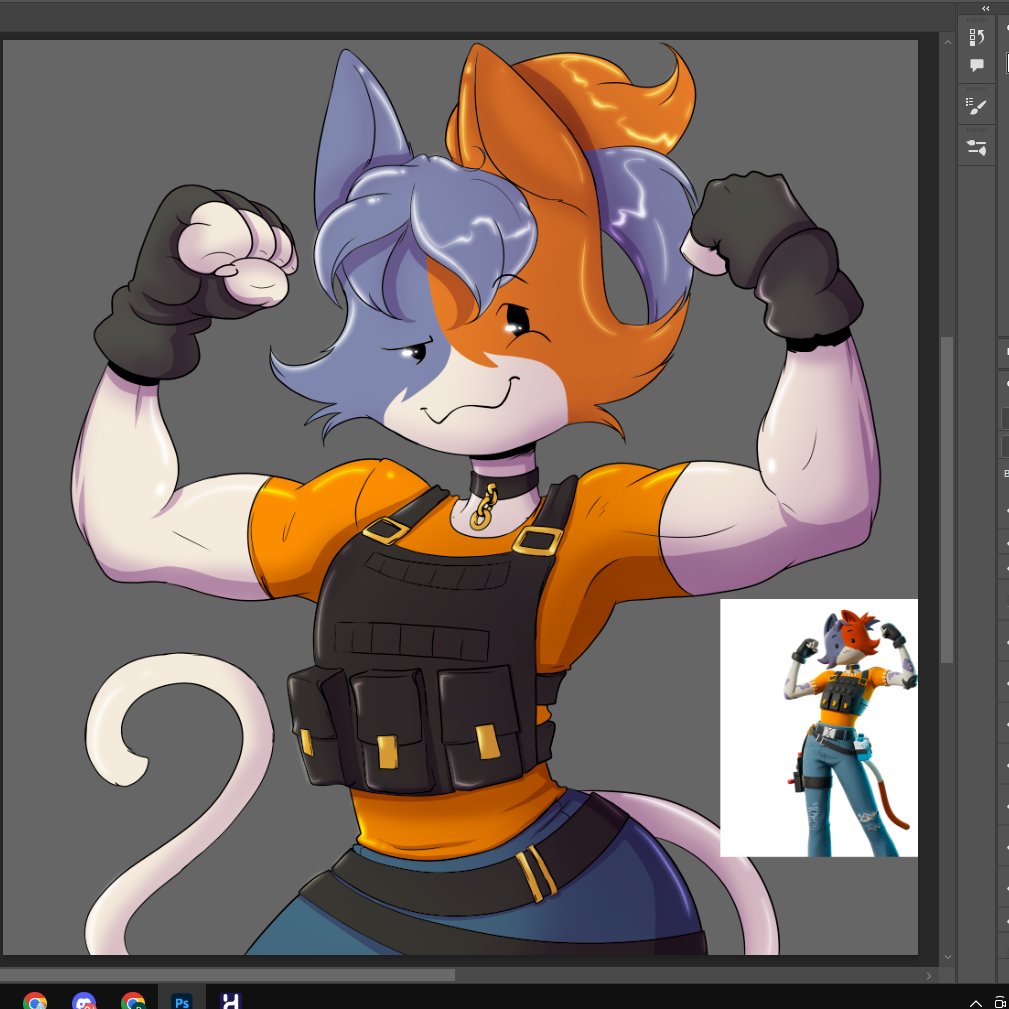
Task: Open the first Chrome icon in taskbar
Action: 35,1002
